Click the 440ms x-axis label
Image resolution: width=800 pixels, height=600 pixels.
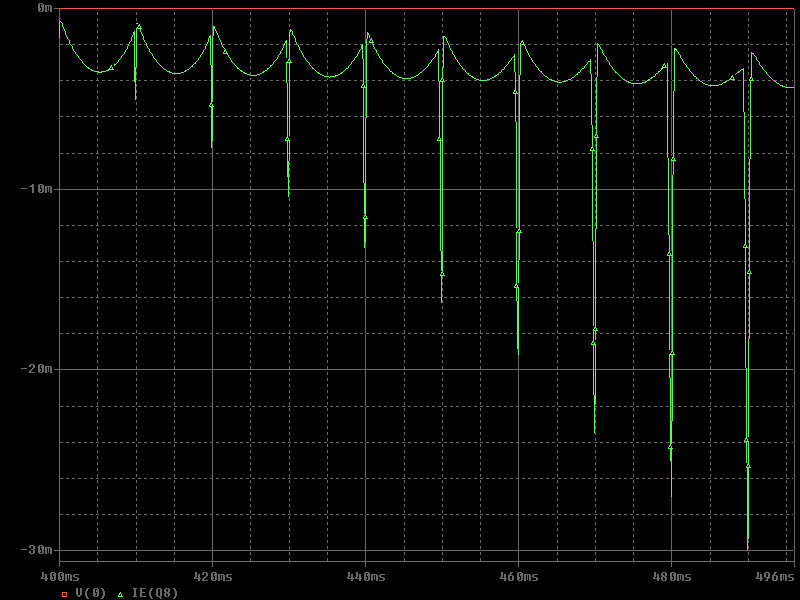[366, 577]
